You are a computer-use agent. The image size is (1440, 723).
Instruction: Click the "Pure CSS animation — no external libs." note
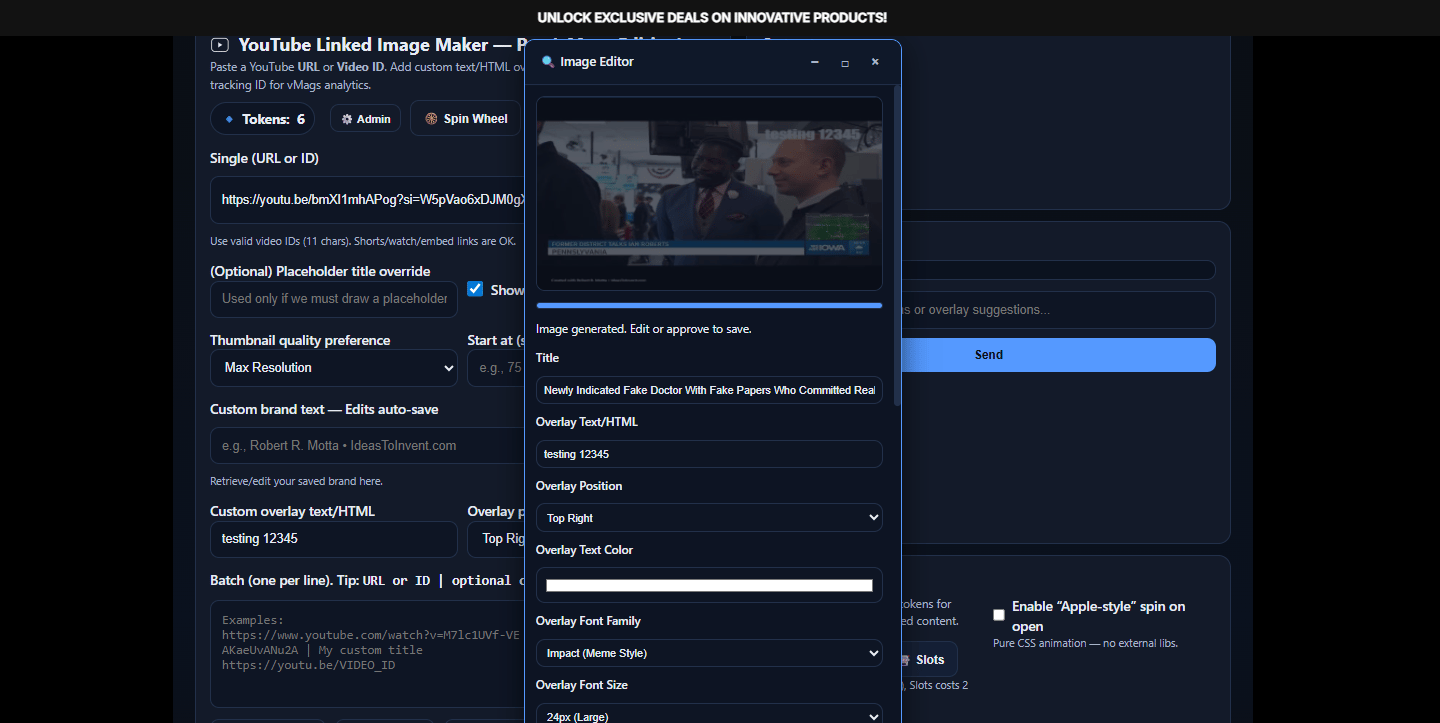point(1085,643)
